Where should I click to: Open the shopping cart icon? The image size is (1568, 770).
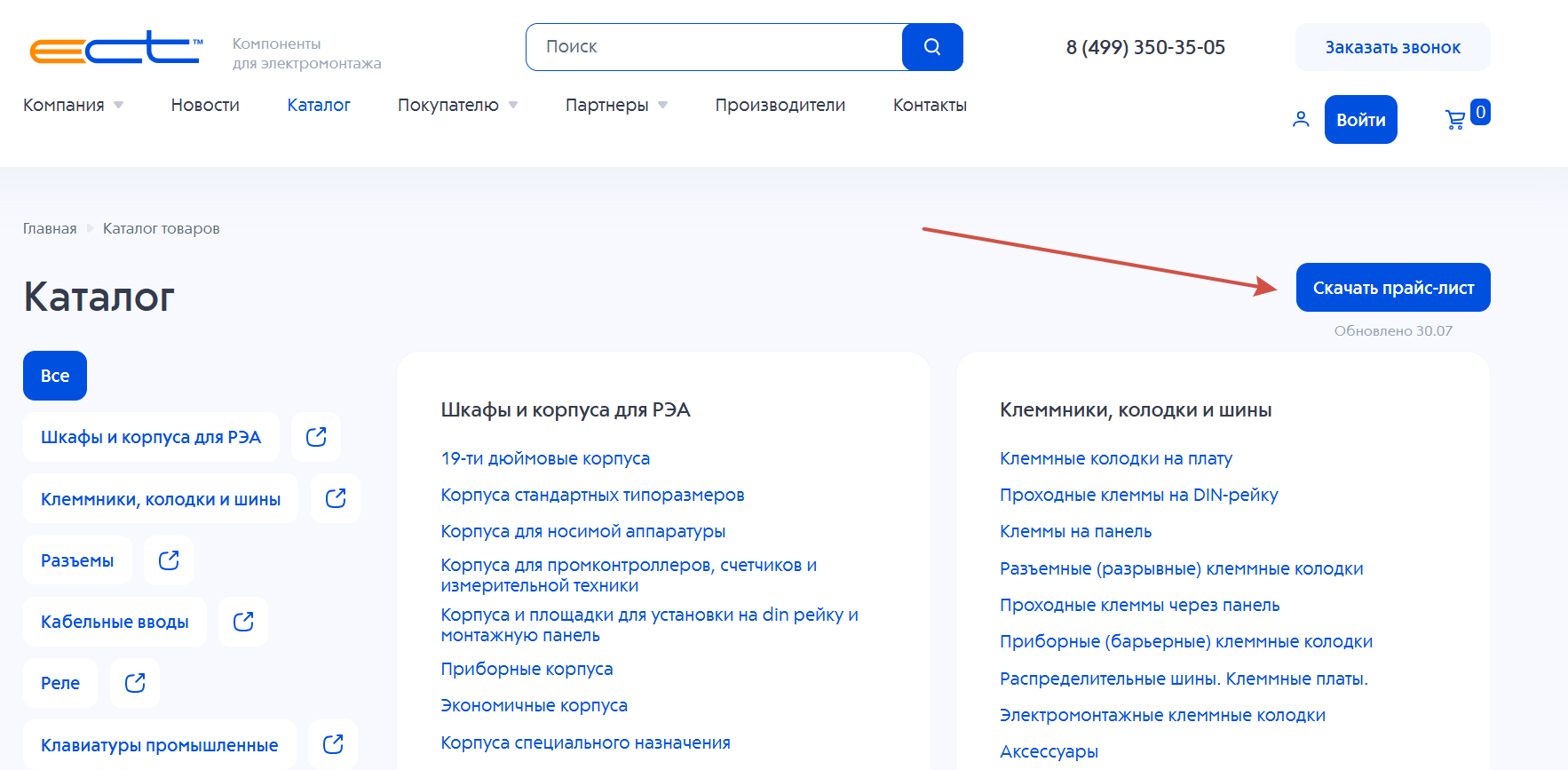(1455, 119)
